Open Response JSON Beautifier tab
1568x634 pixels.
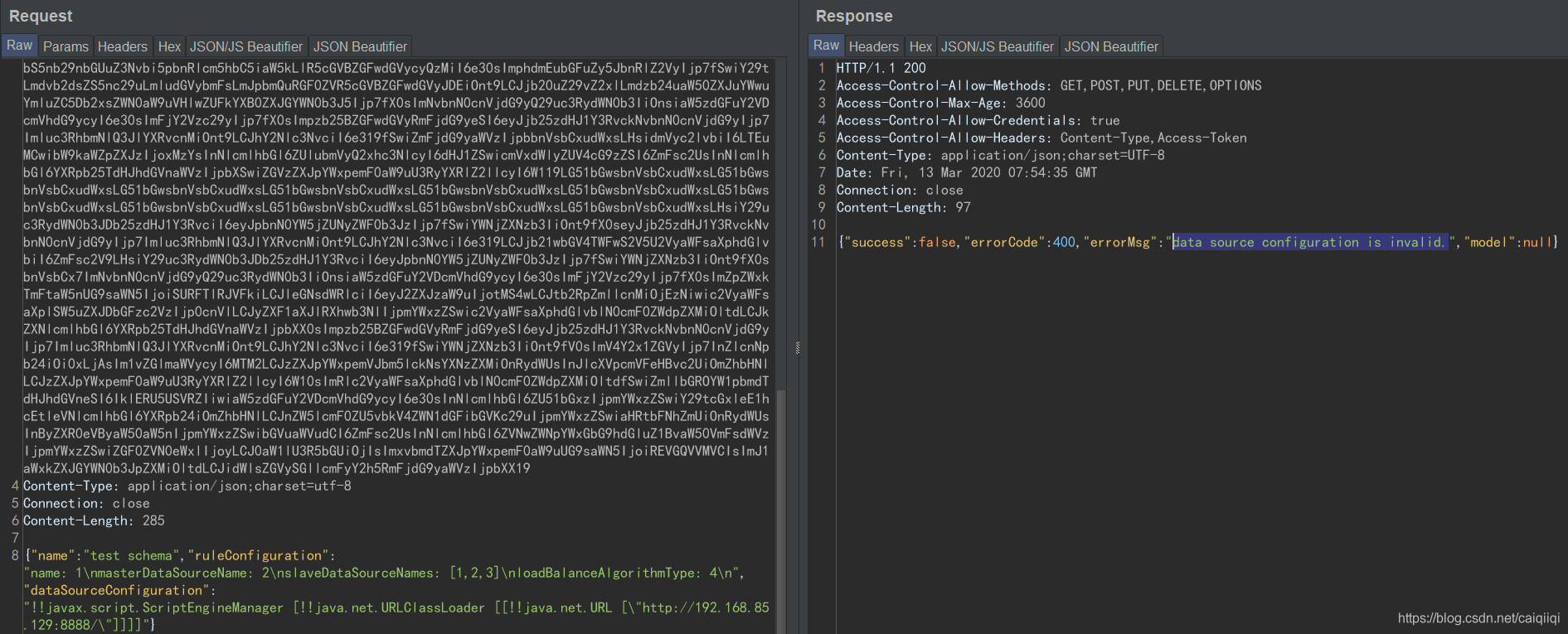(1111, 46)
